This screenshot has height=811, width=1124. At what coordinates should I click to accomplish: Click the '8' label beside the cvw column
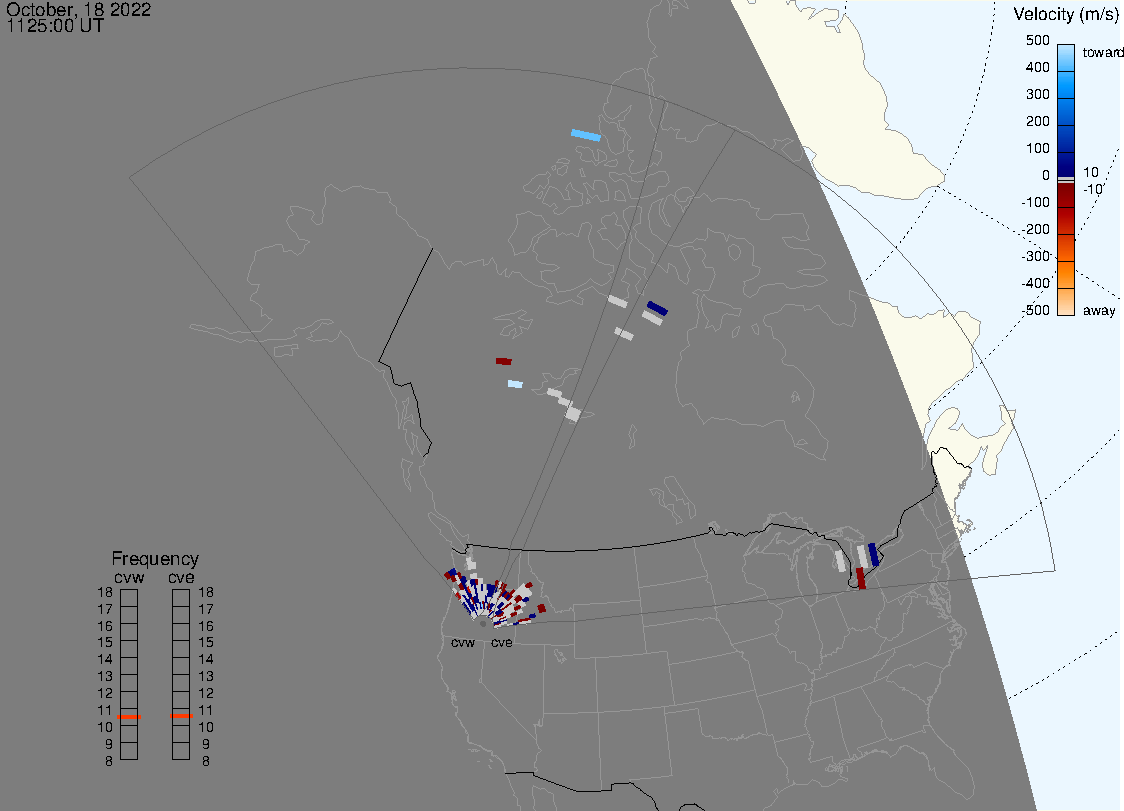coord(109,762)
